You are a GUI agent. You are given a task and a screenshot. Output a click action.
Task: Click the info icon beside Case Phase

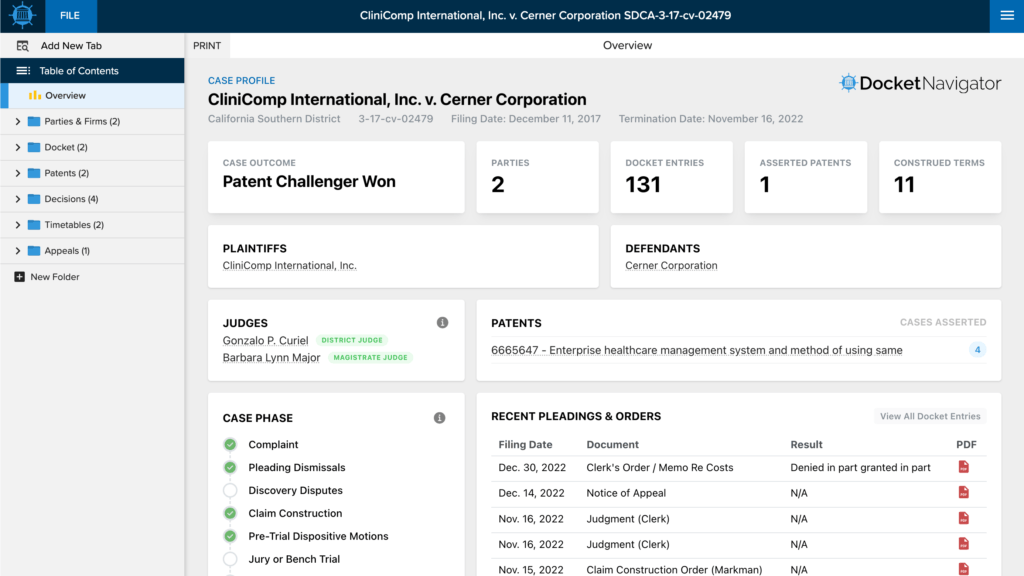tap(440, 418)
